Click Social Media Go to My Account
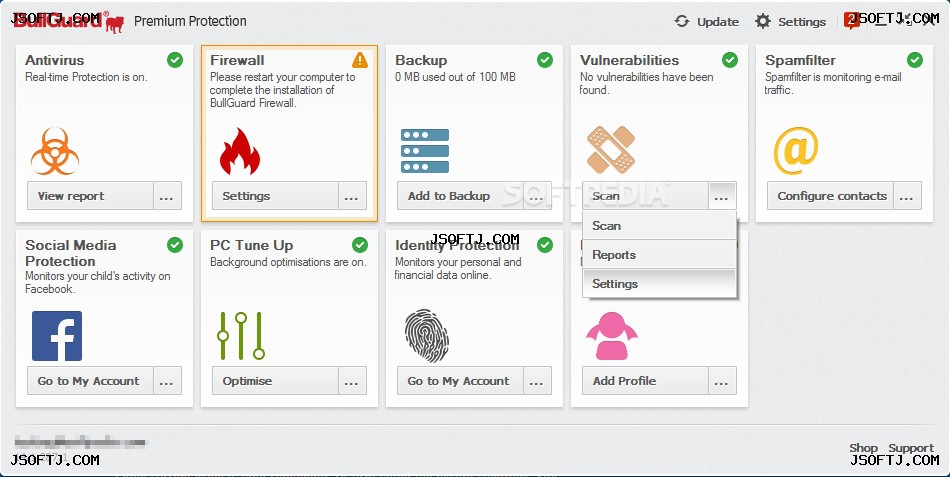 pyautogui.click(x=90, y=381)
